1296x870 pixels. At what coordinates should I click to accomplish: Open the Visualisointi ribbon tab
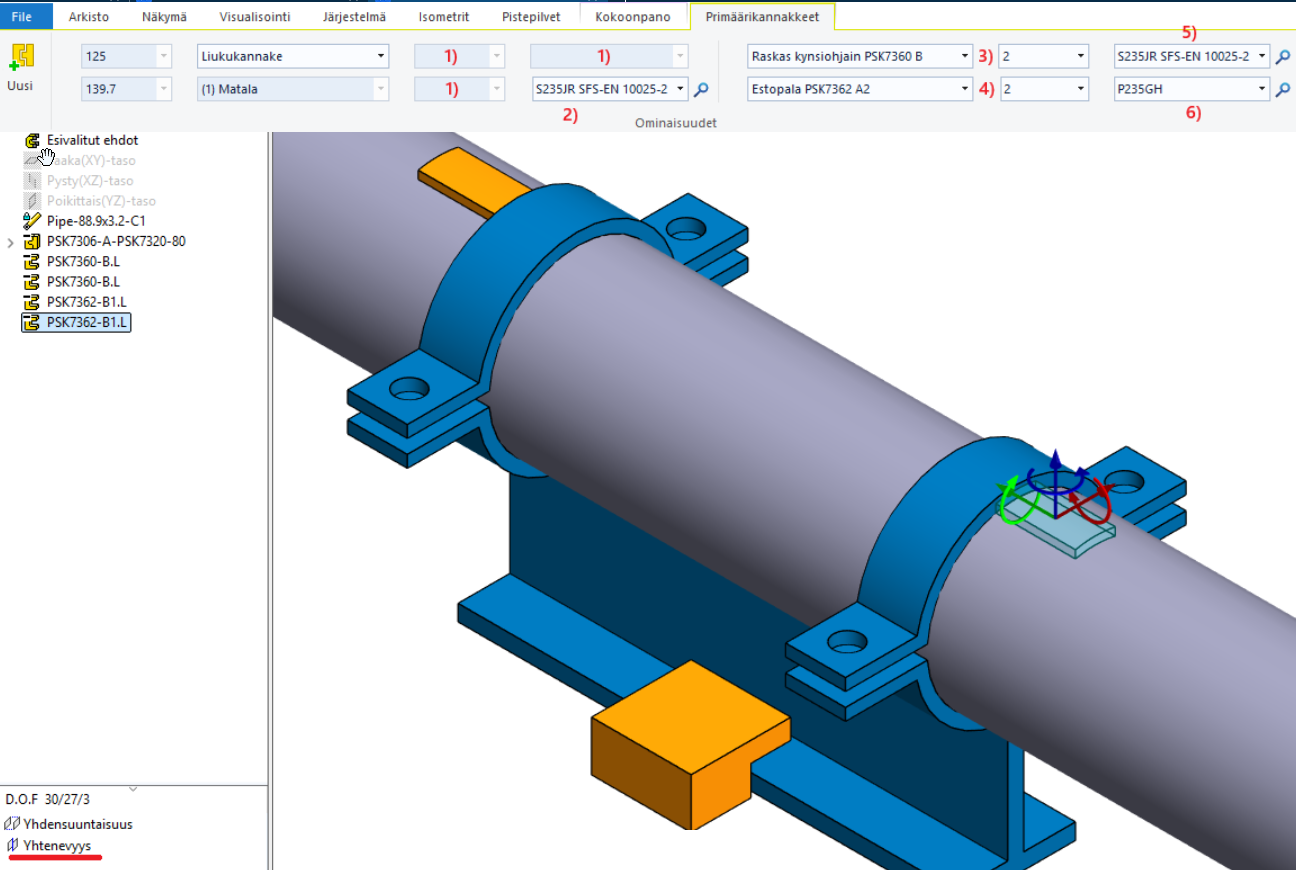point(254,17)
